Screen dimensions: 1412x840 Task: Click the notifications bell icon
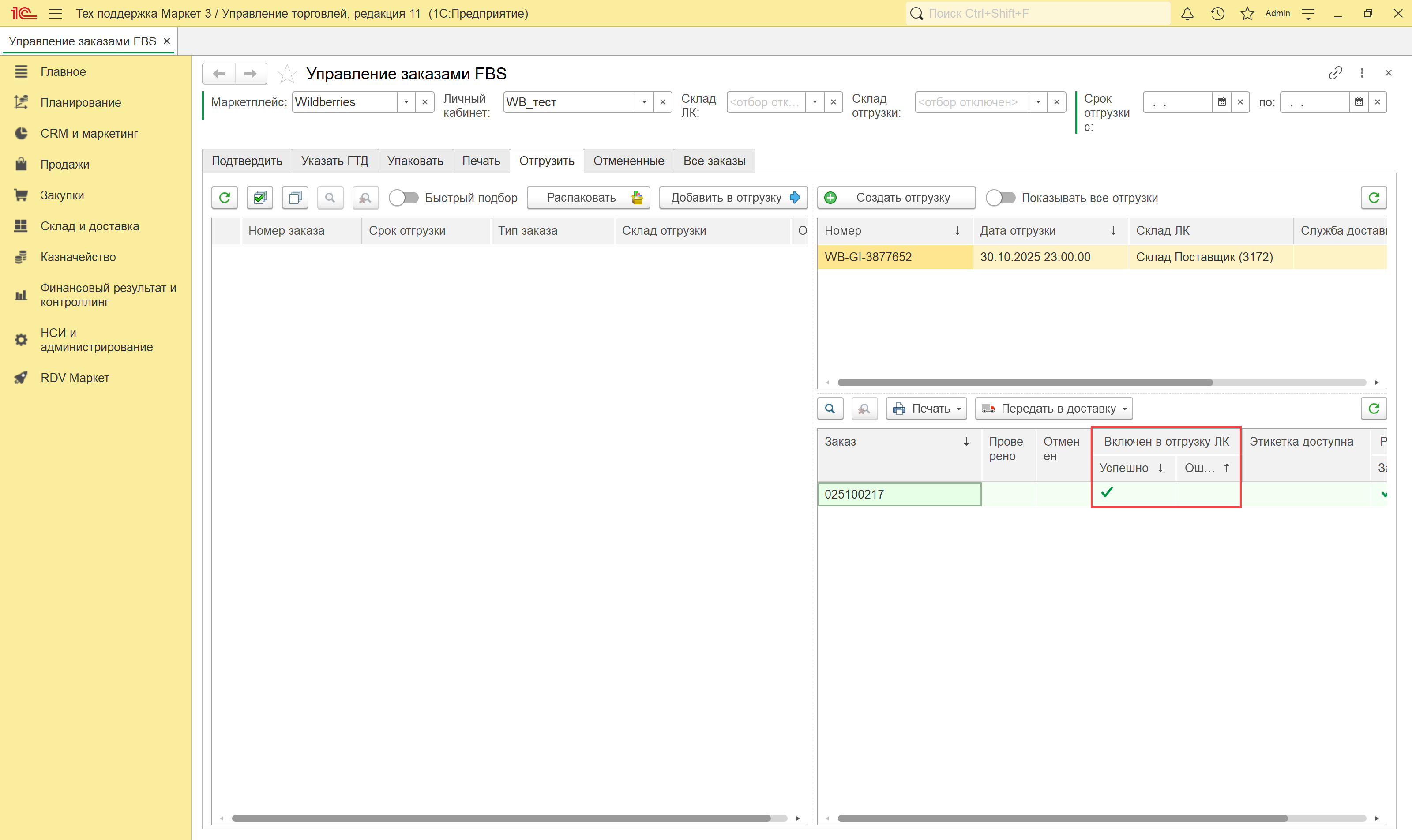pos(1187,14)
